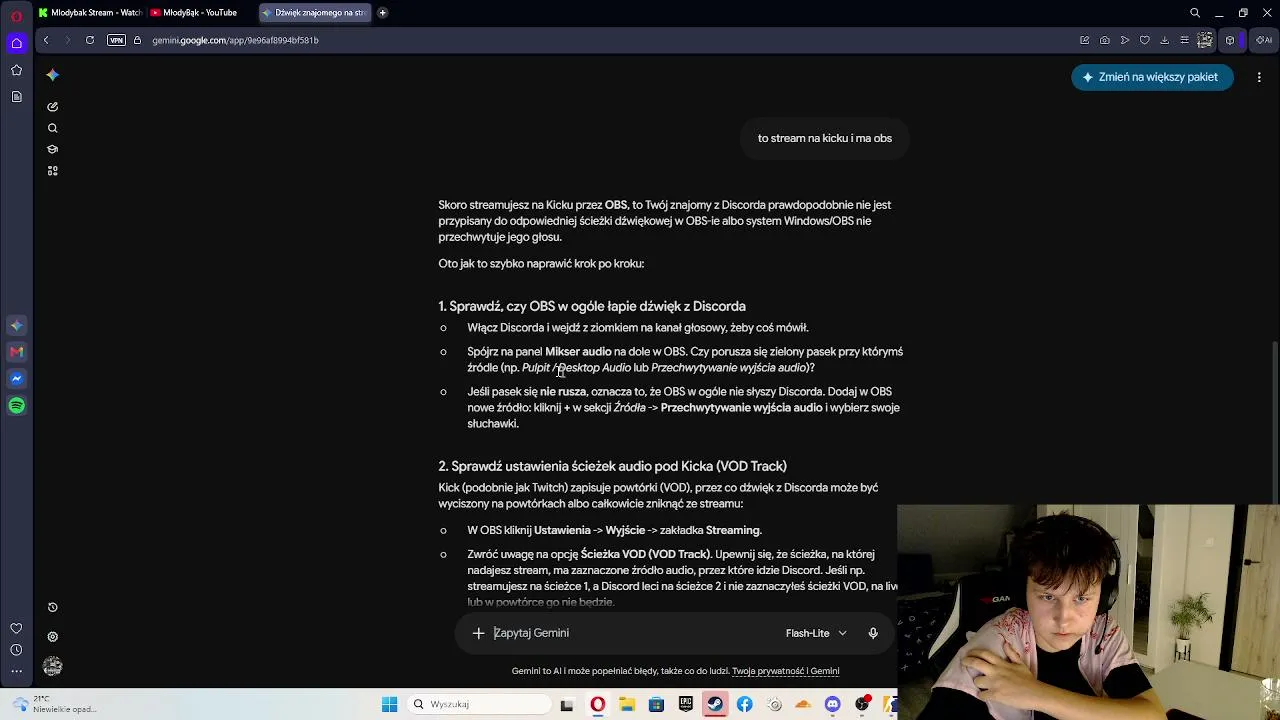
Task: Open Discord from the taskbar
Action: 832,704
